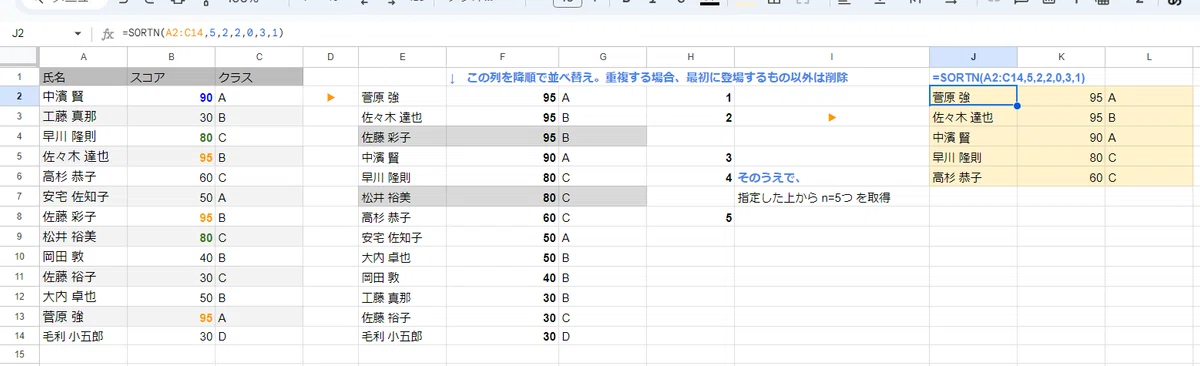Screen dimensions: 1200x366
Task: Click 毛利 小五郎 in column A
Action: coord(83,337)
